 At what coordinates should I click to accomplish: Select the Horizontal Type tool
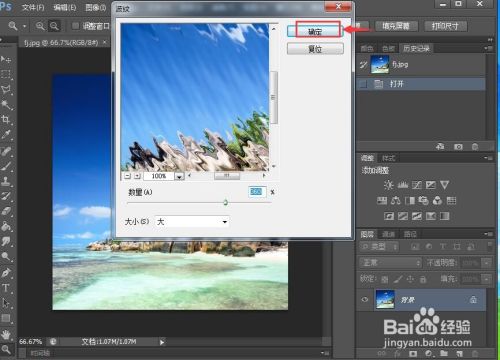[x=6, y=288]
